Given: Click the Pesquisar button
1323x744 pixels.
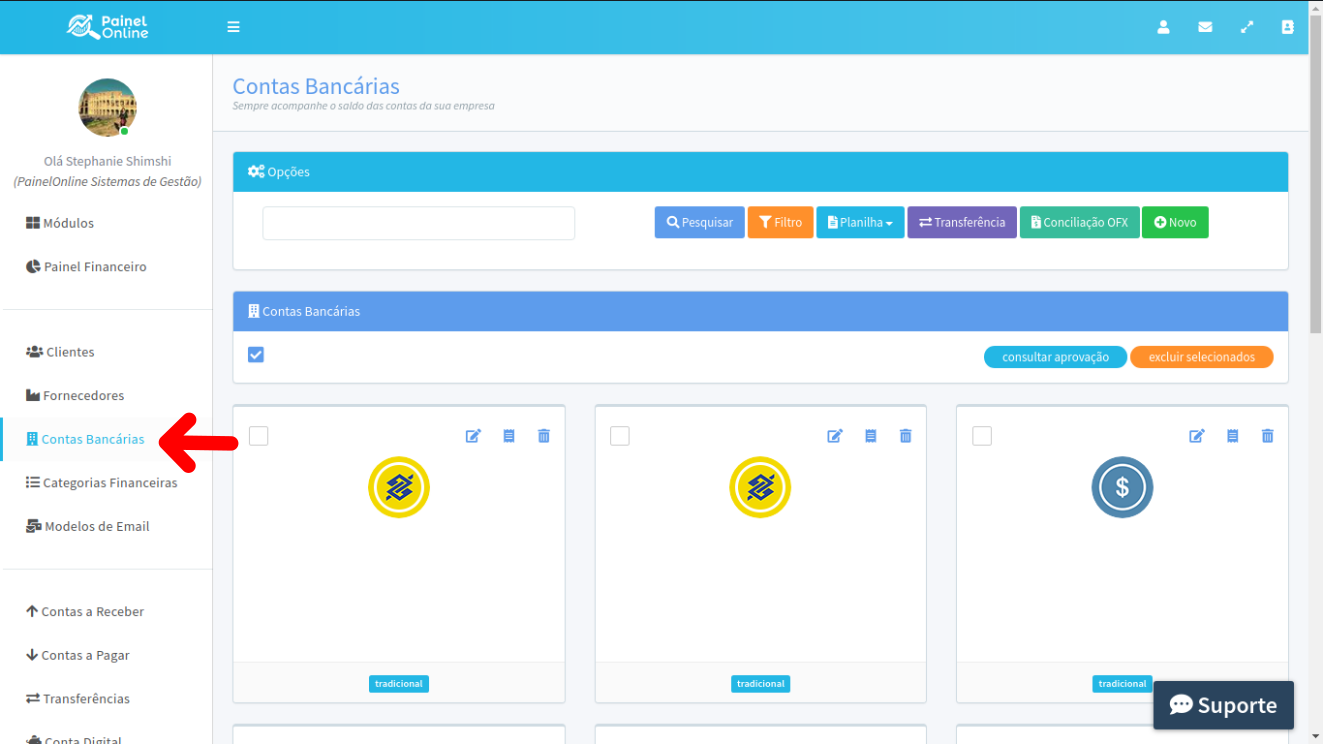Looking at the screenshot, I should 700,222.
